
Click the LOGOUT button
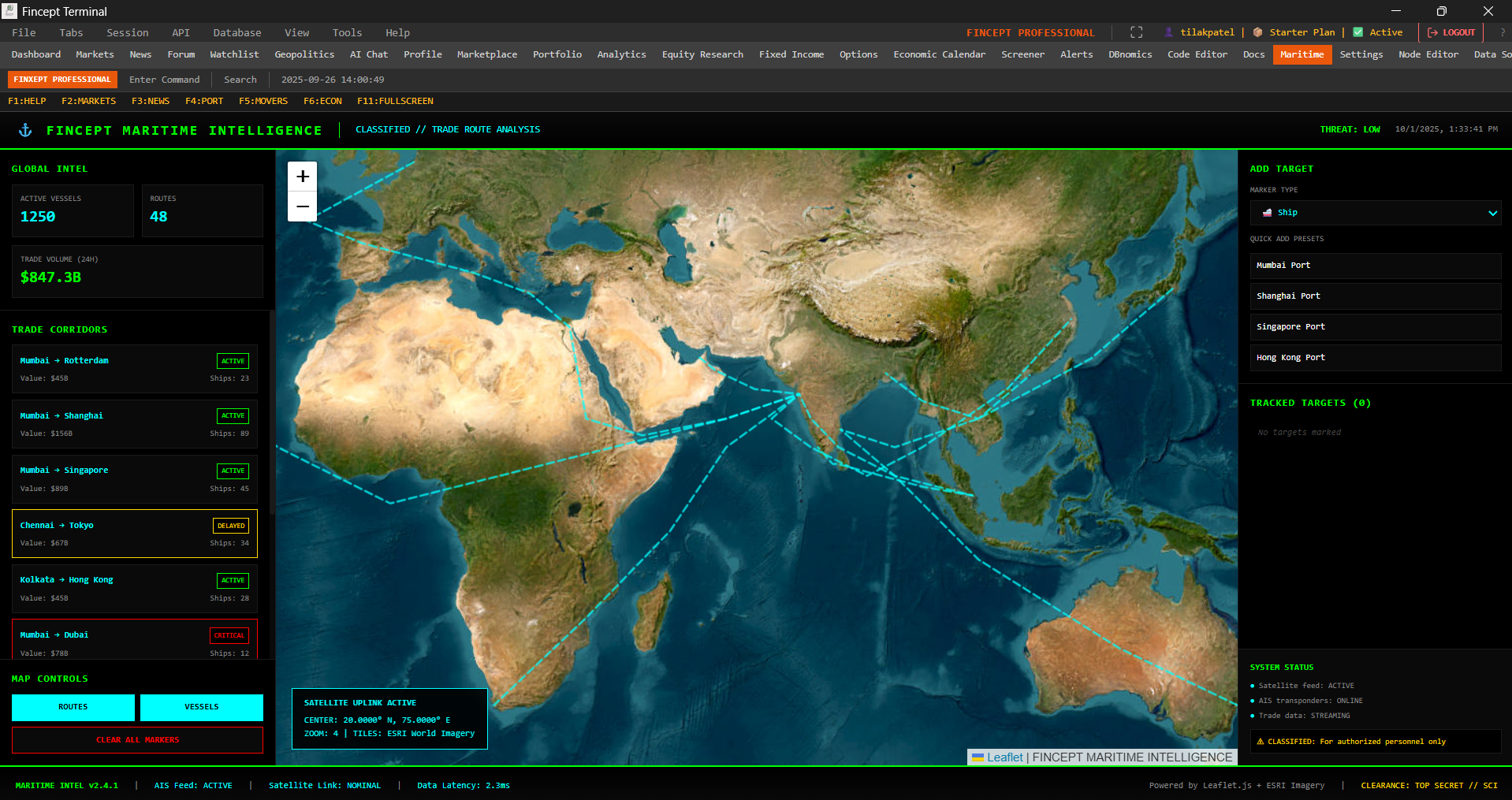click(1451, 32)
